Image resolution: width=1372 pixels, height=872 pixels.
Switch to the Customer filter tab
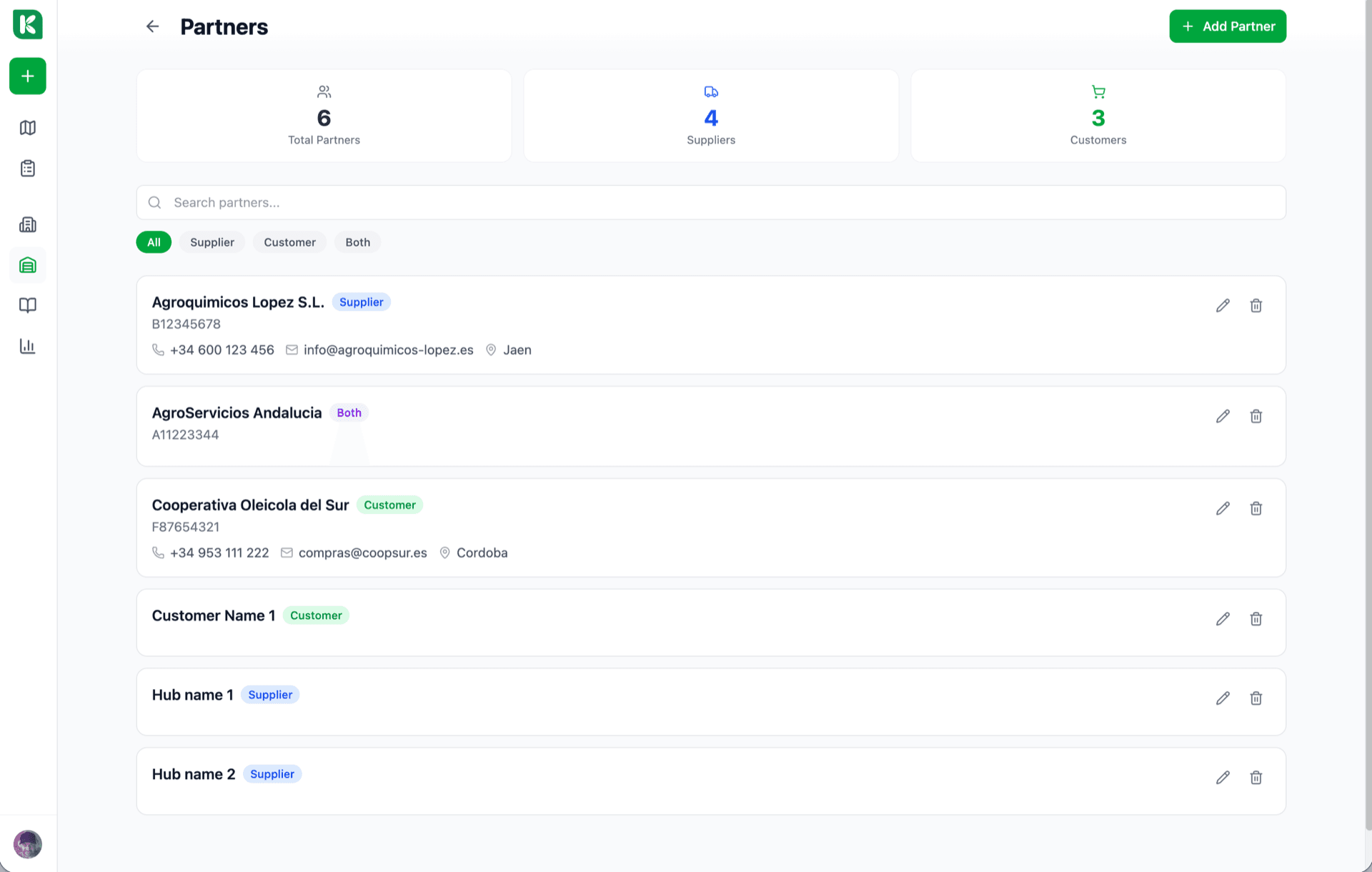289,242
